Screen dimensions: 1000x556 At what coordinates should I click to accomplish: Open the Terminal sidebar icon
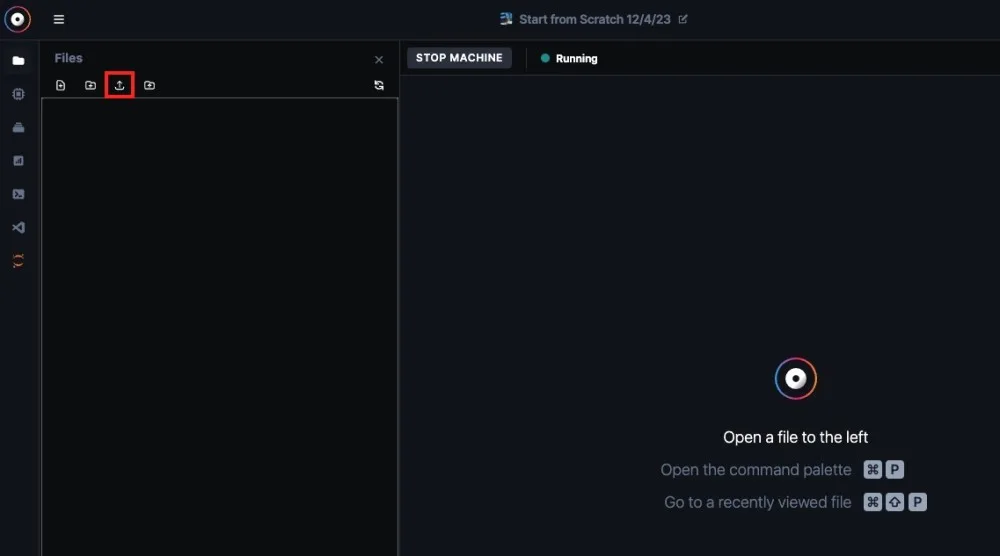click(x=18, y=194)
